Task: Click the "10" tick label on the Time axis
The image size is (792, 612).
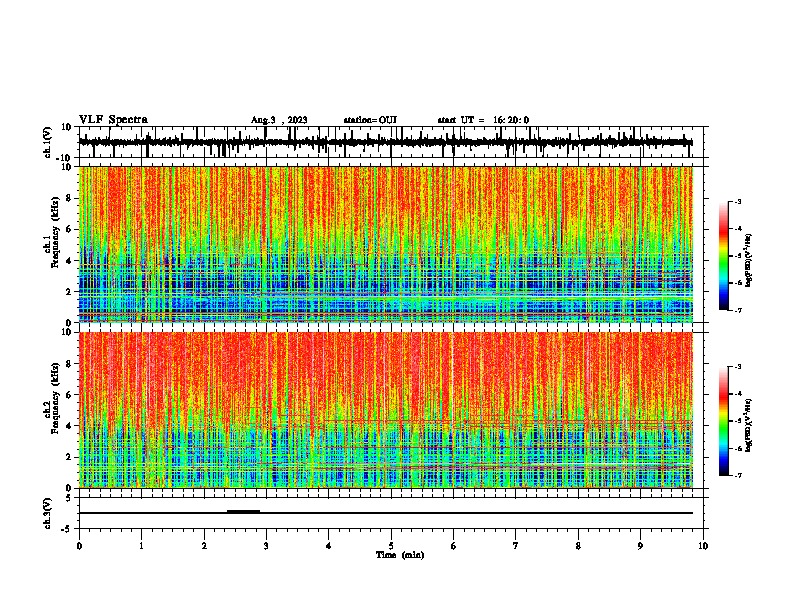Action: 703,546
